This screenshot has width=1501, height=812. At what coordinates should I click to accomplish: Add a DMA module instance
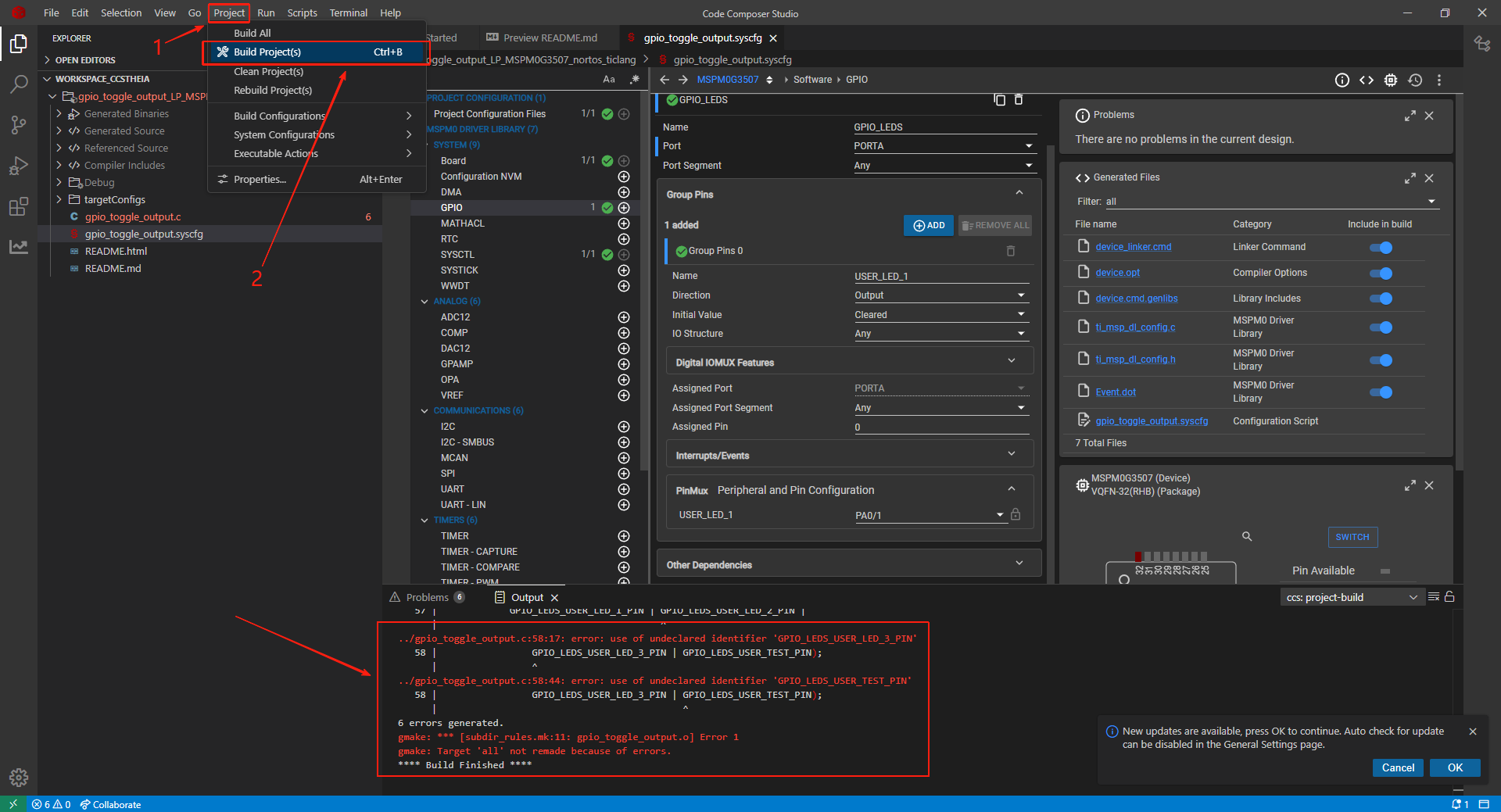(624, 192)
